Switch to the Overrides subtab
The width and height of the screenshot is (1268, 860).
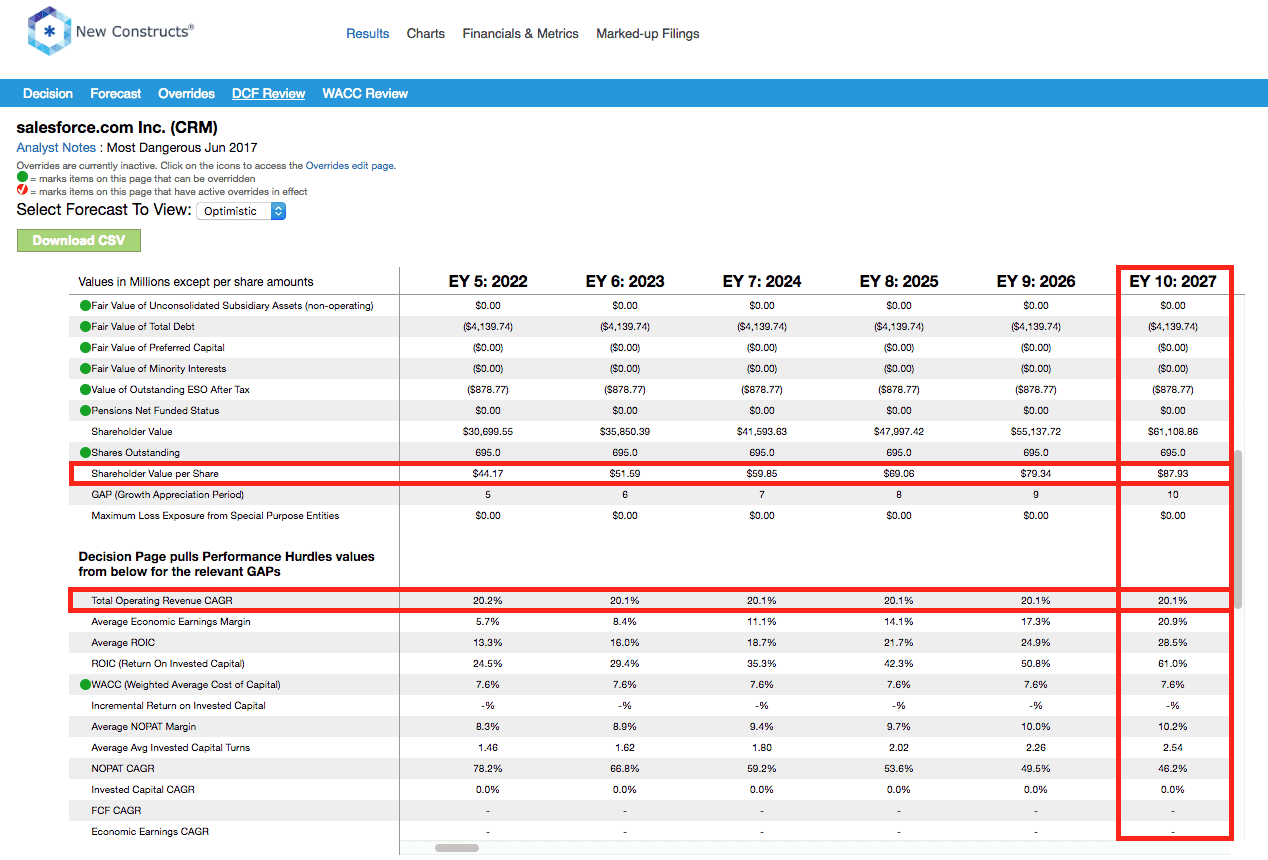pyautogui.click(x=186, y=93)
